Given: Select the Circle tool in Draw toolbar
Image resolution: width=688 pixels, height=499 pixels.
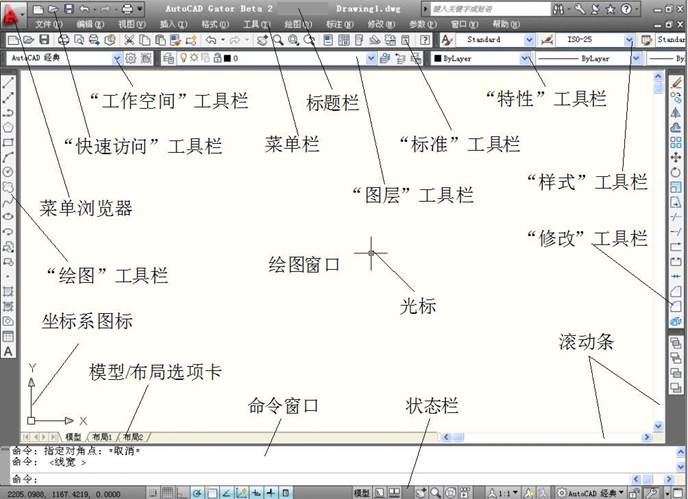Looking at the screenshot, I should 8,172.
